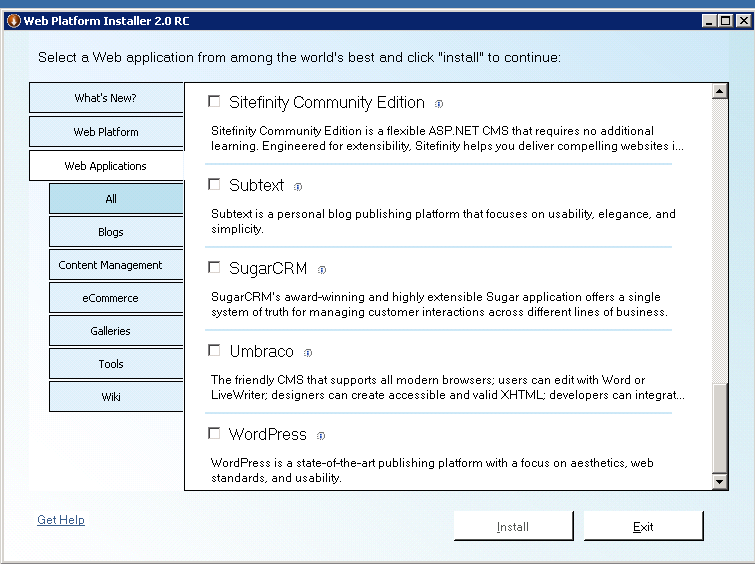Click the WordPress application title
Screen dimensions: 755x564
pos(267,434)
